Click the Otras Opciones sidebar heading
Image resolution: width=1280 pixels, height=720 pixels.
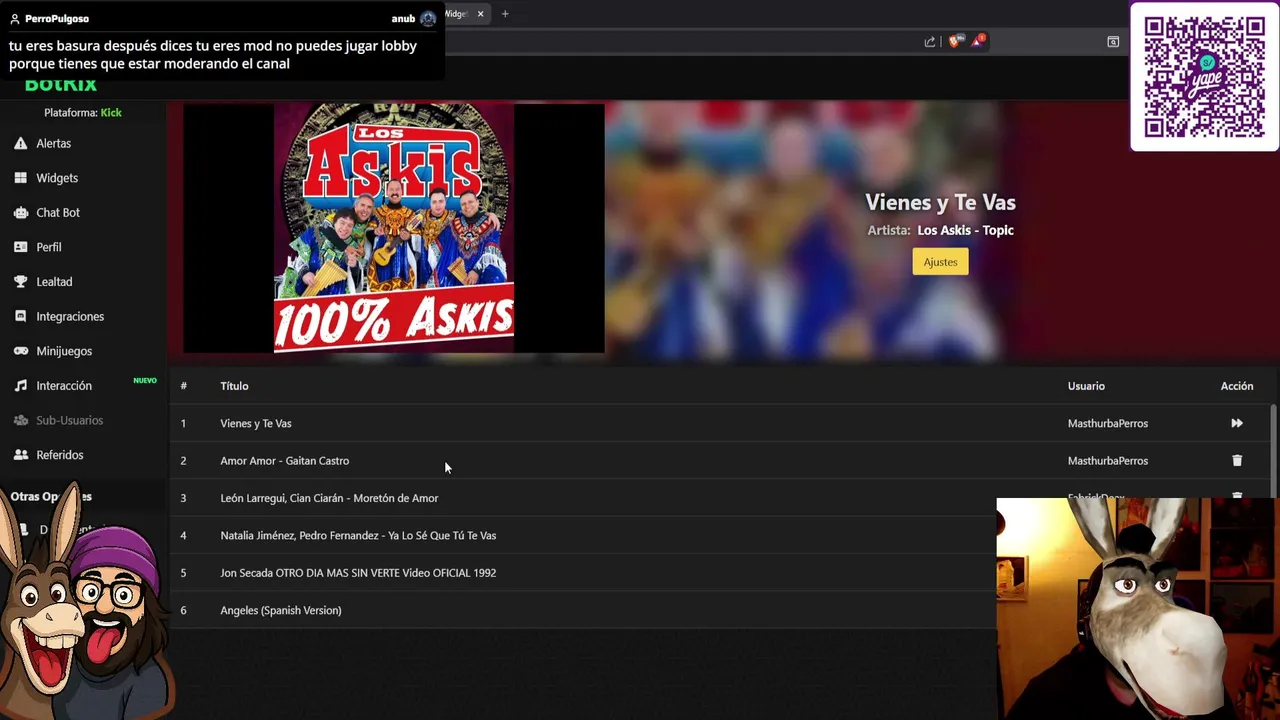[x=51, y=496]
